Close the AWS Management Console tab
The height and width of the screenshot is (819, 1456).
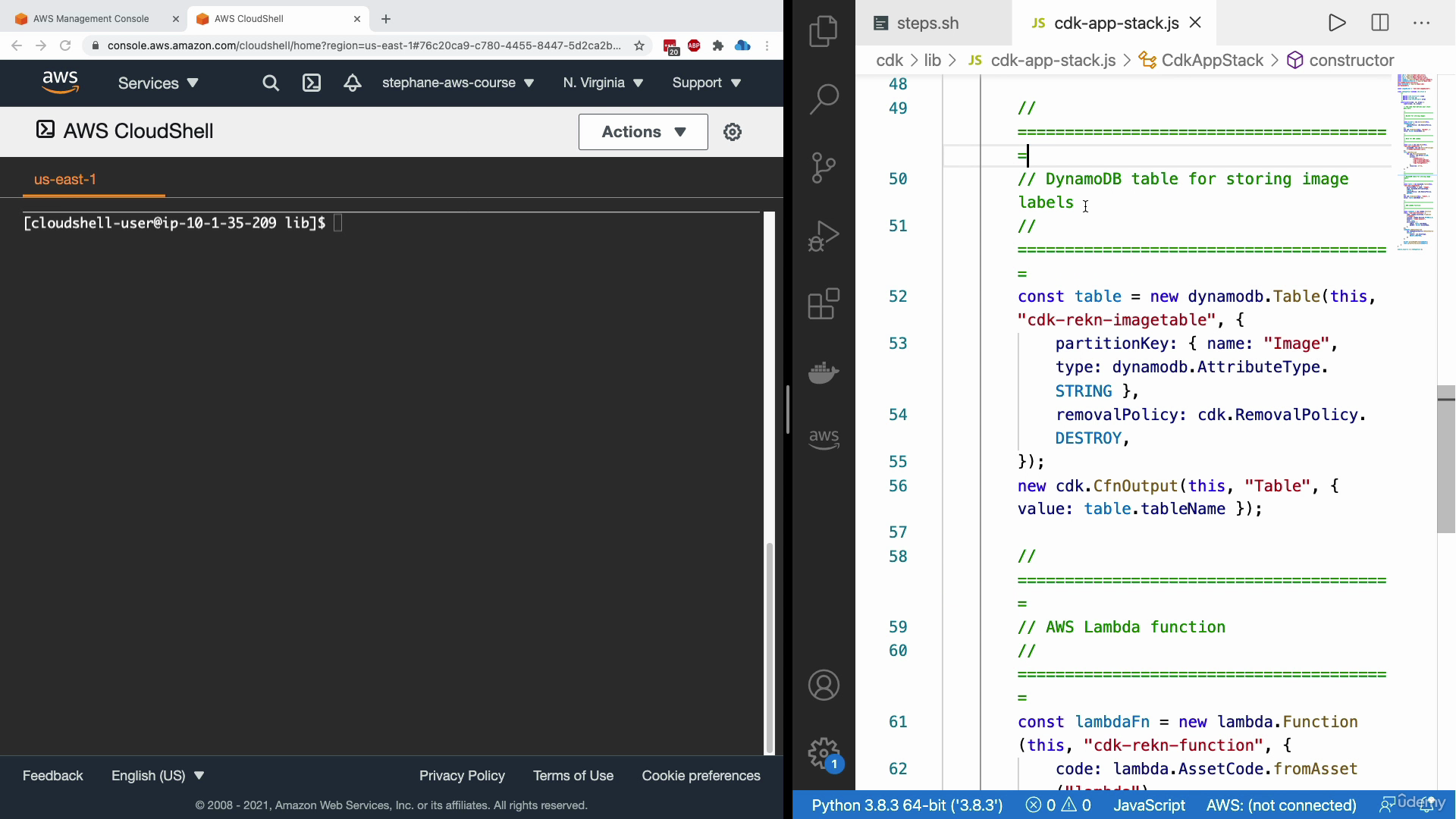click(175, 19)
